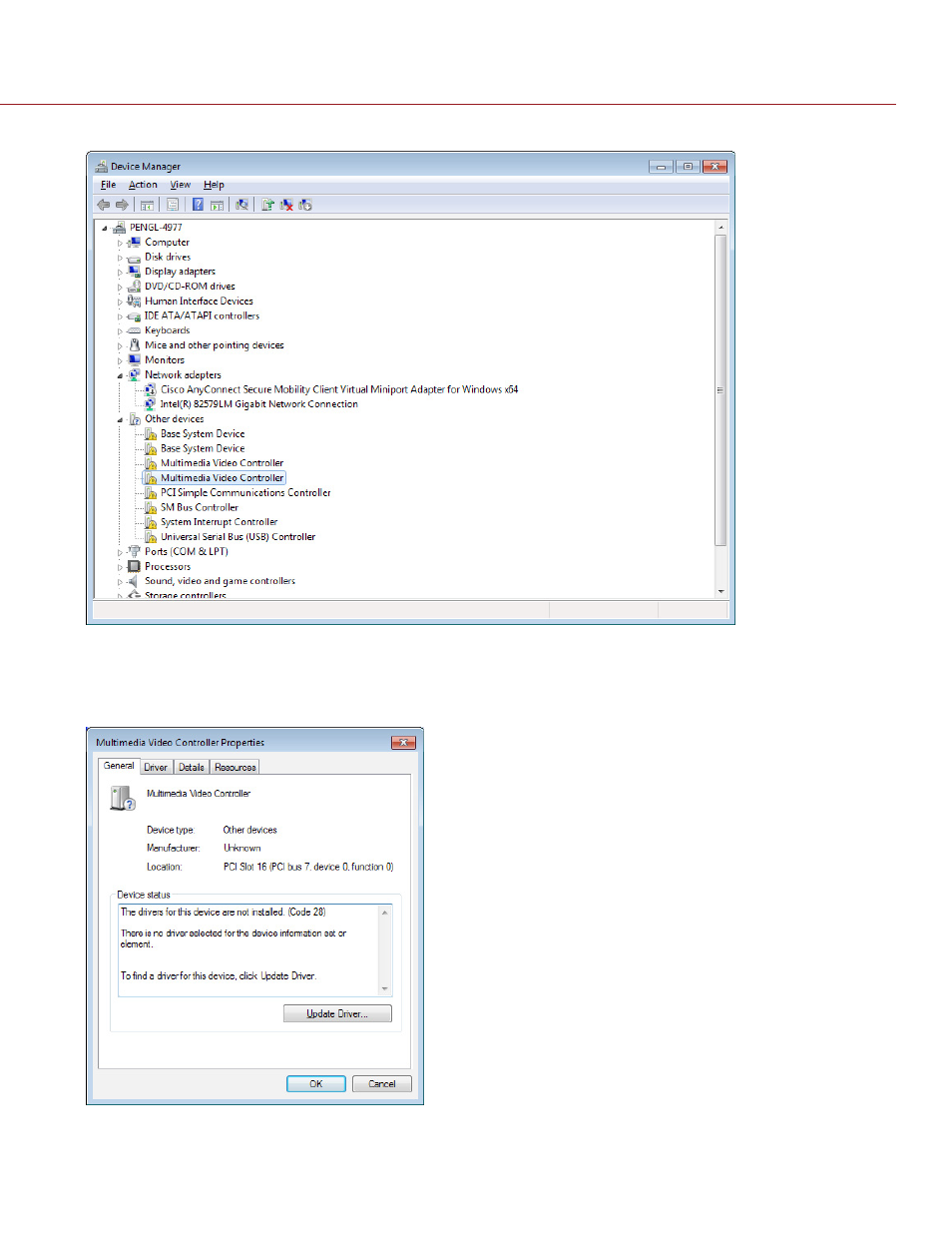
Task: Click the Show/Hide Action Pane toolbar icon
Action: pyautogui.click(x=217, y=205)
